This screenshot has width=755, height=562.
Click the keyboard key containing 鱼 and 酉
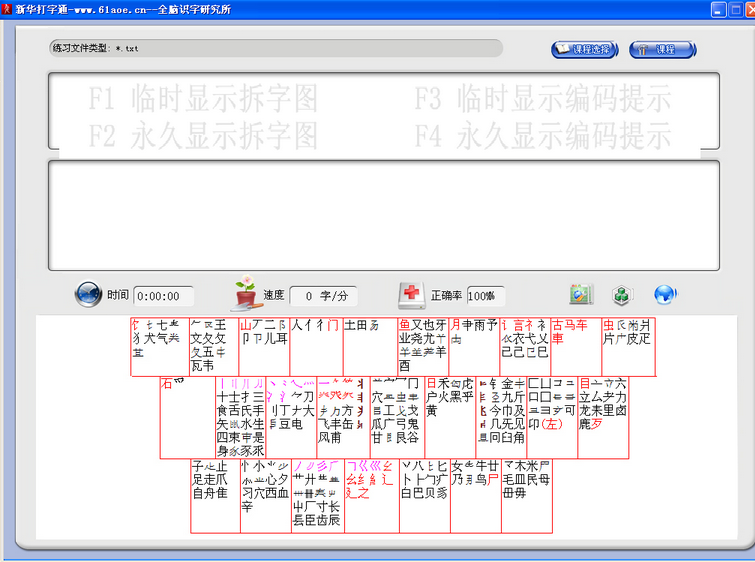tap(423, 347)
